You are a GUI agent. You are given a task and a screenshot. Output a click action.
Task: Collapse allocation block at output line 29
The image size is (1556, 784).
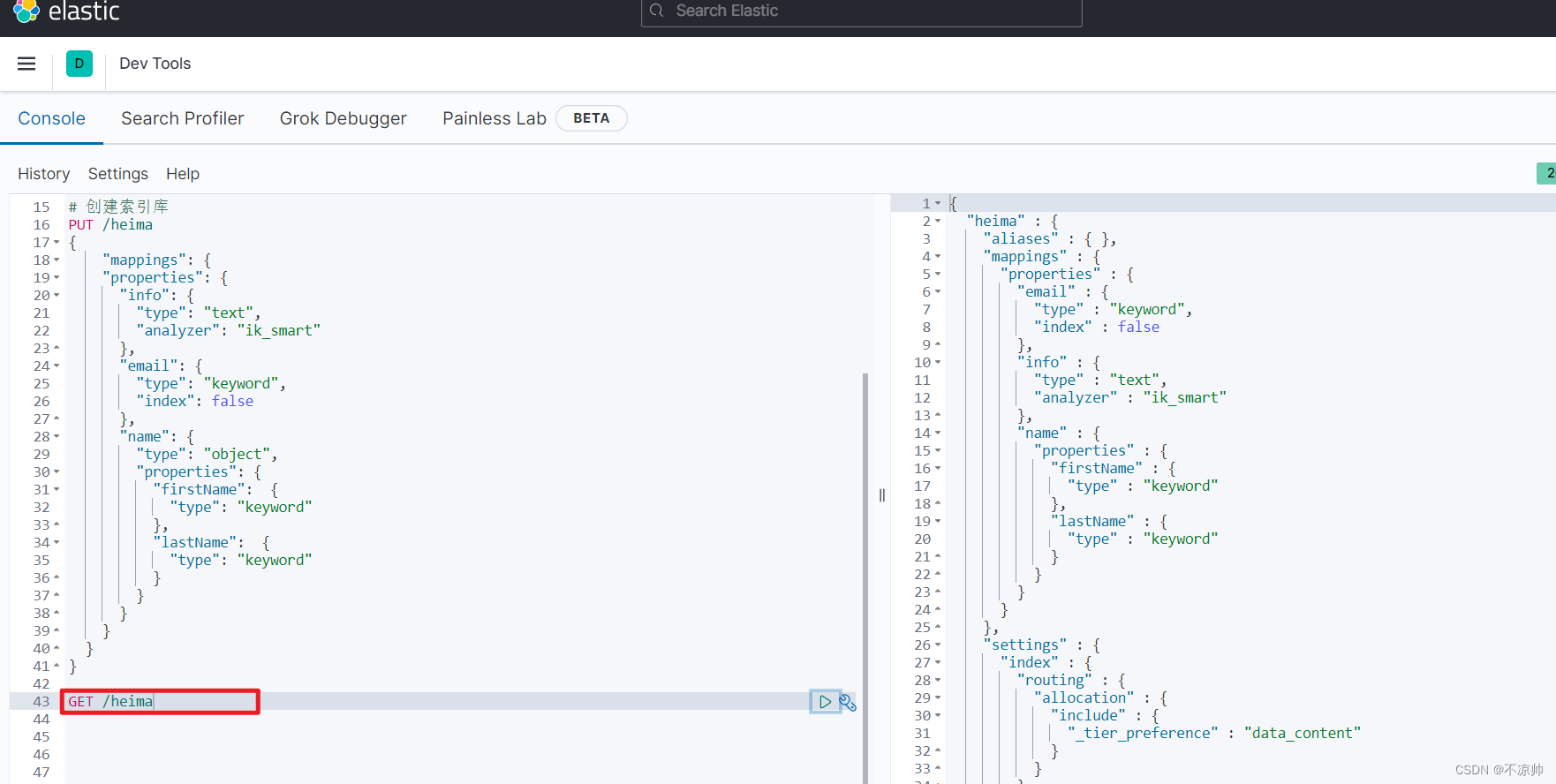click(x=938, y=697)
